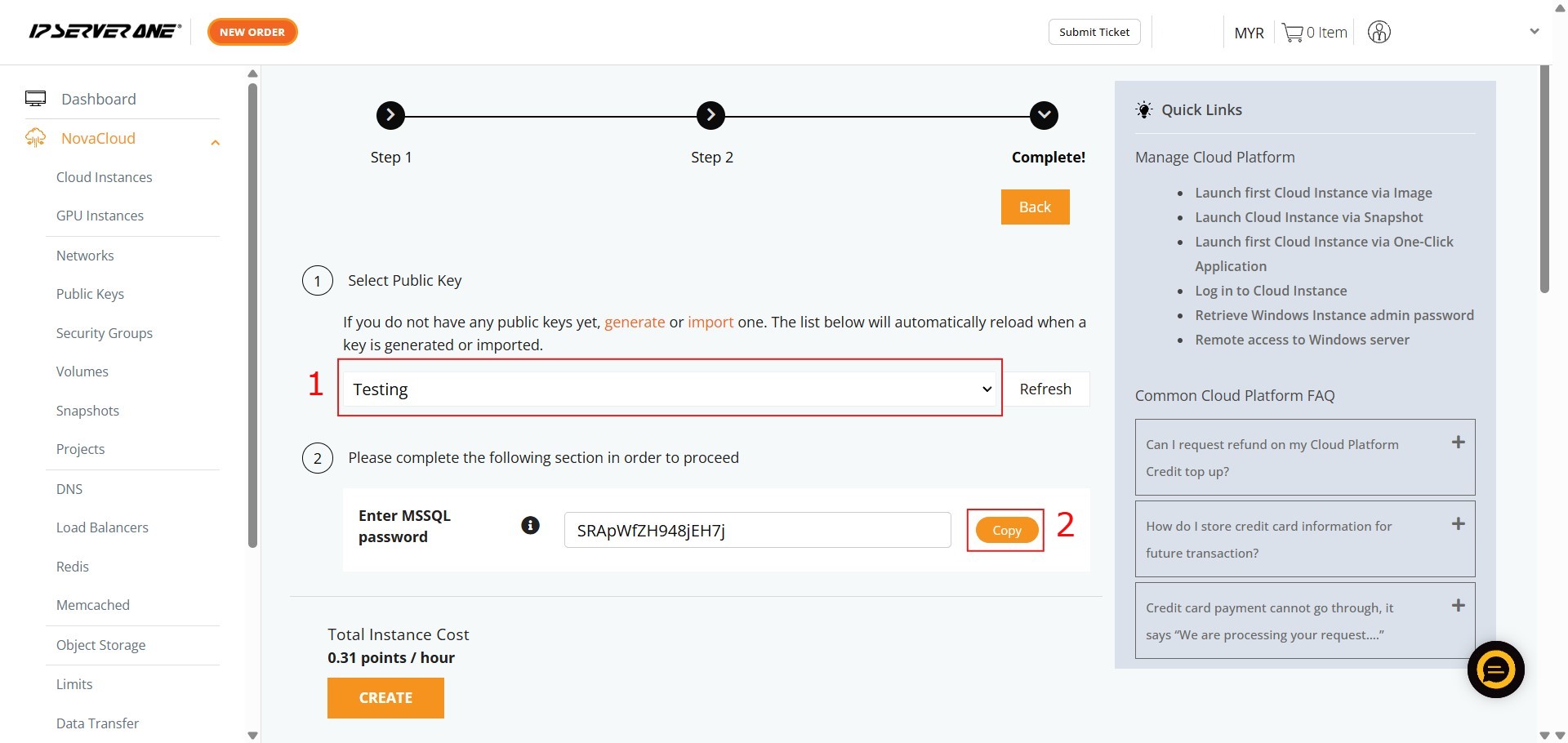The width and height of the screenshot is (1568, 743).
Task: Click the NovaCloud cloud icon
Action: click(35, 138)
